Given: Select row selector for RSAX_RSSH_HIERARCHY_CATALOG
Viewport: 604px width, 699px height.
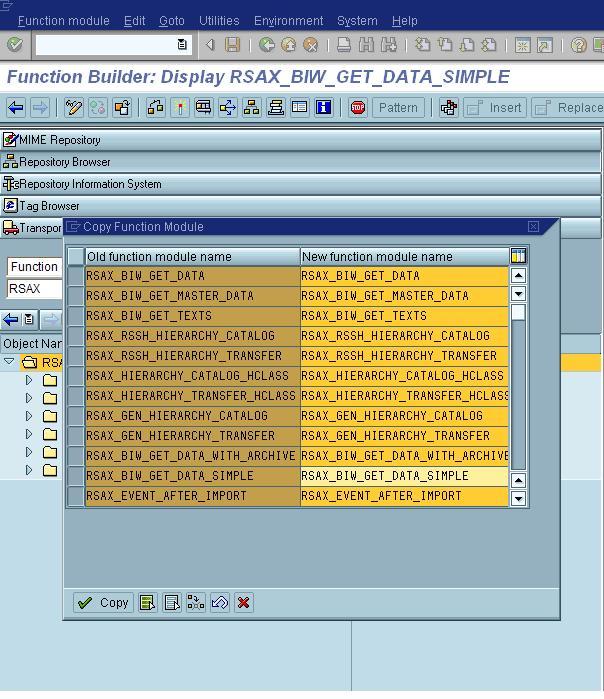Looking at the screenshot, I should tap(76, 336).
